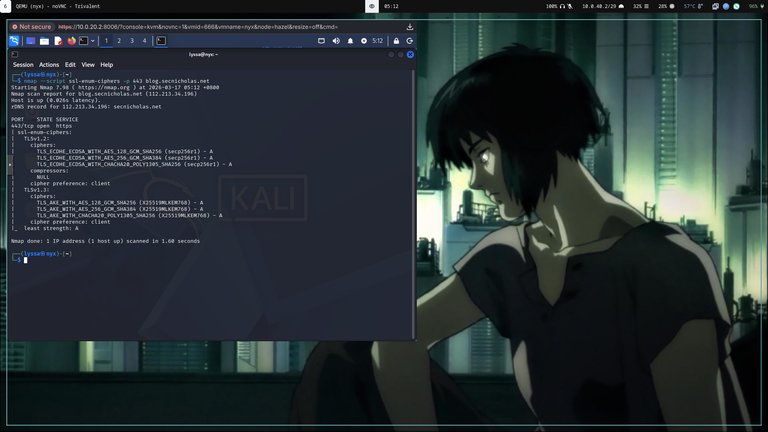768x432 pixels.
Task: Click the TLS_ECDHE_ECDSA_WITH_CHACHA20_POLY1305_SHA256 cipher line
Action: tap(134, 165)
